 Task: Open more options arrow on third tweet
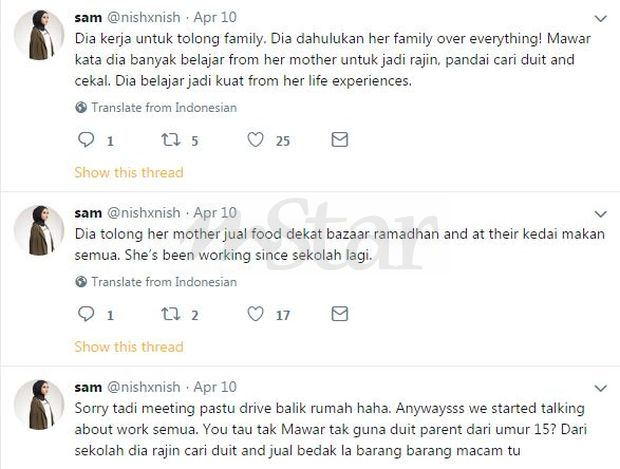pos(600,387)
